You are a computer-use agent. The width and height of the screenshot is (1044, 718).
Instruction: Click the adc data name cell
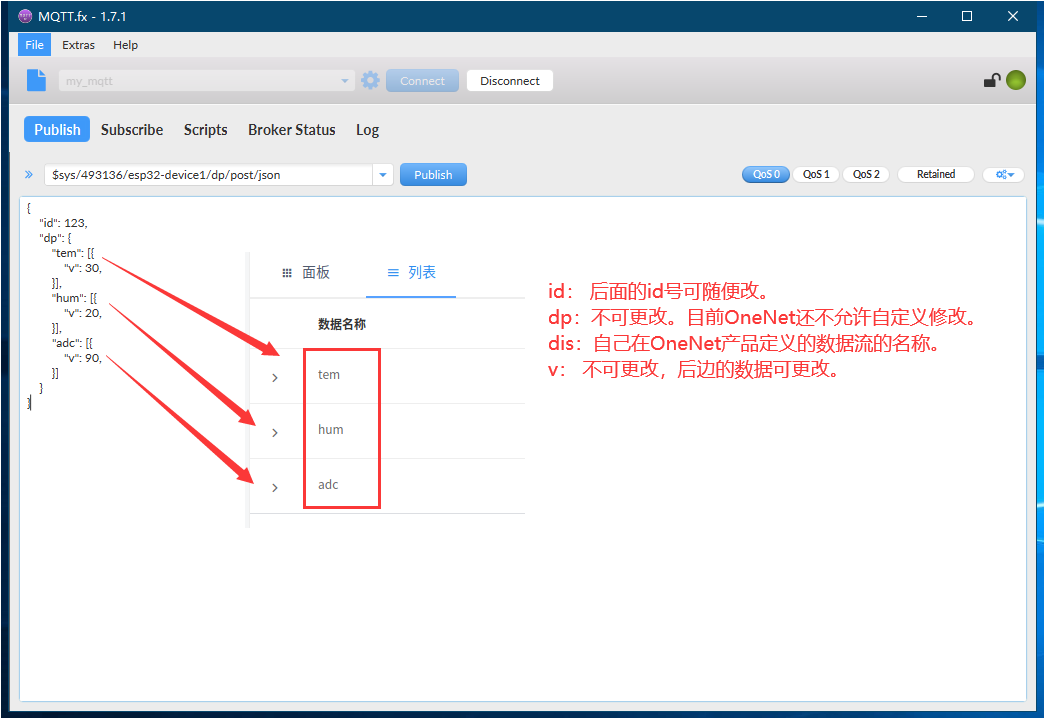(328, 485)
